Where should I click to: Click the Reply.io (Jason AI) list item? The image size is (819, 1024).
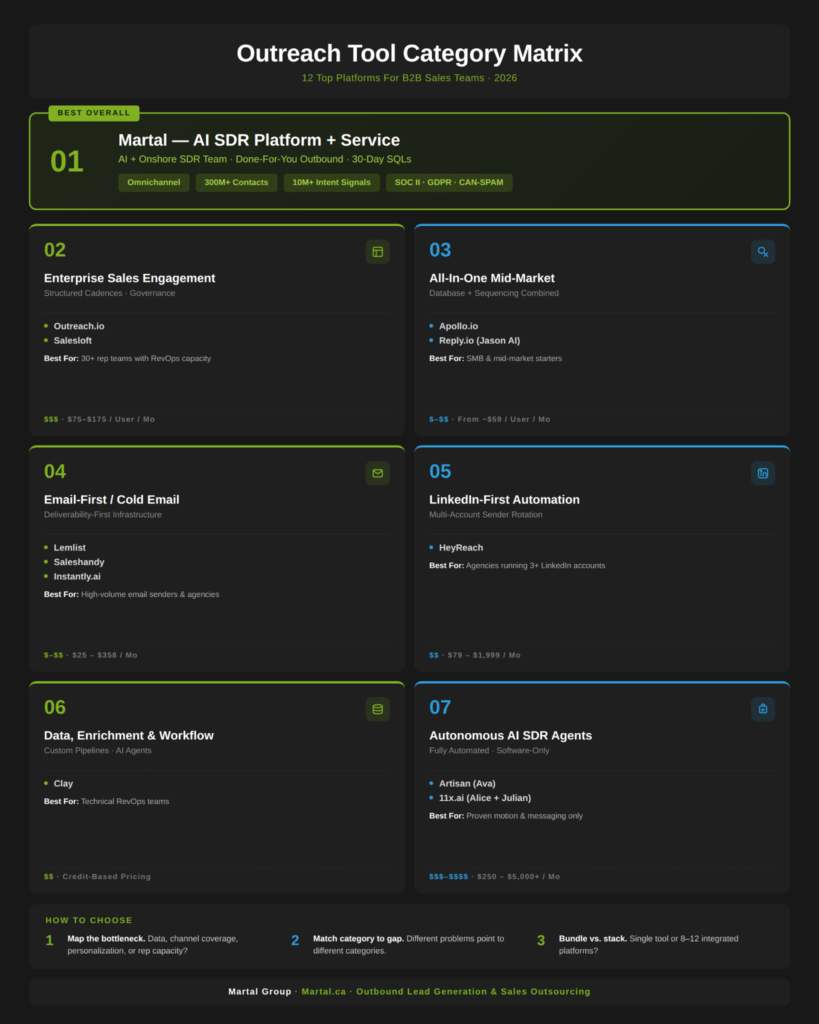point(479,340)
